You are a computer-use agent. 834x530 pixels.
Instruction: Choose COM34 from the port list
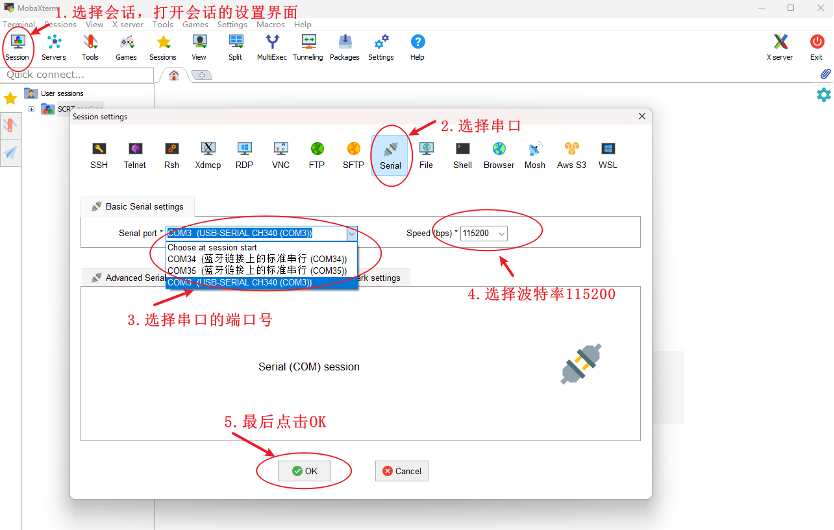262,259
